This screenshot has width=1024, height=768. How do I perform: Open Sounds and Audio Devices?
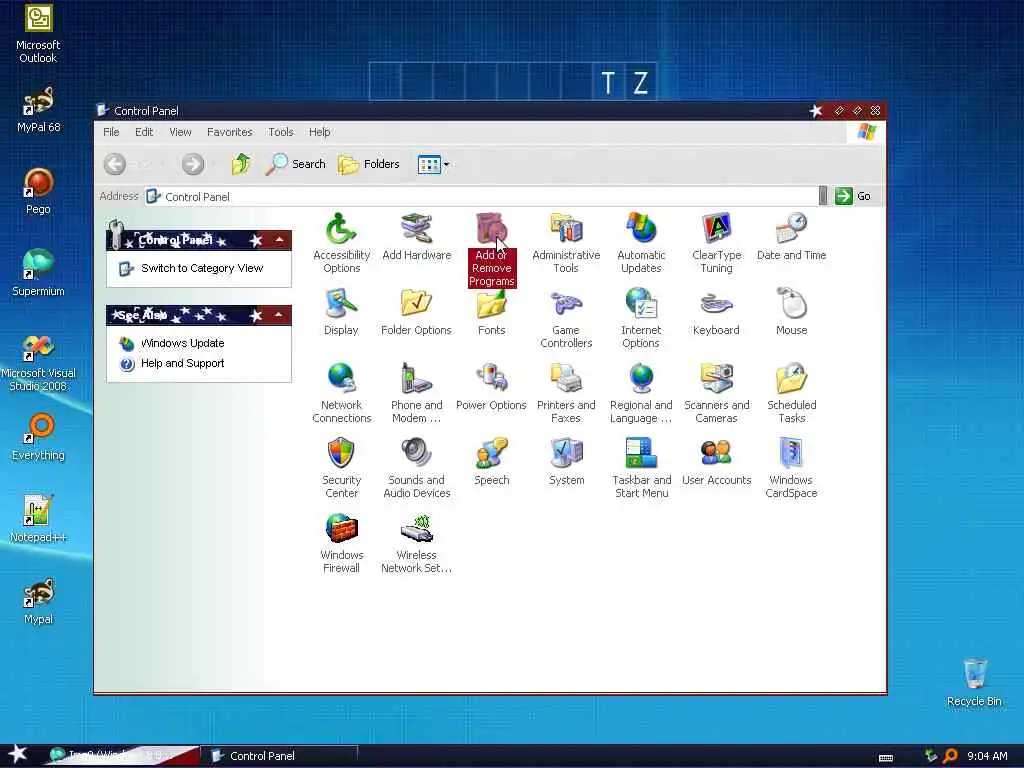click(x=417, y=468)
